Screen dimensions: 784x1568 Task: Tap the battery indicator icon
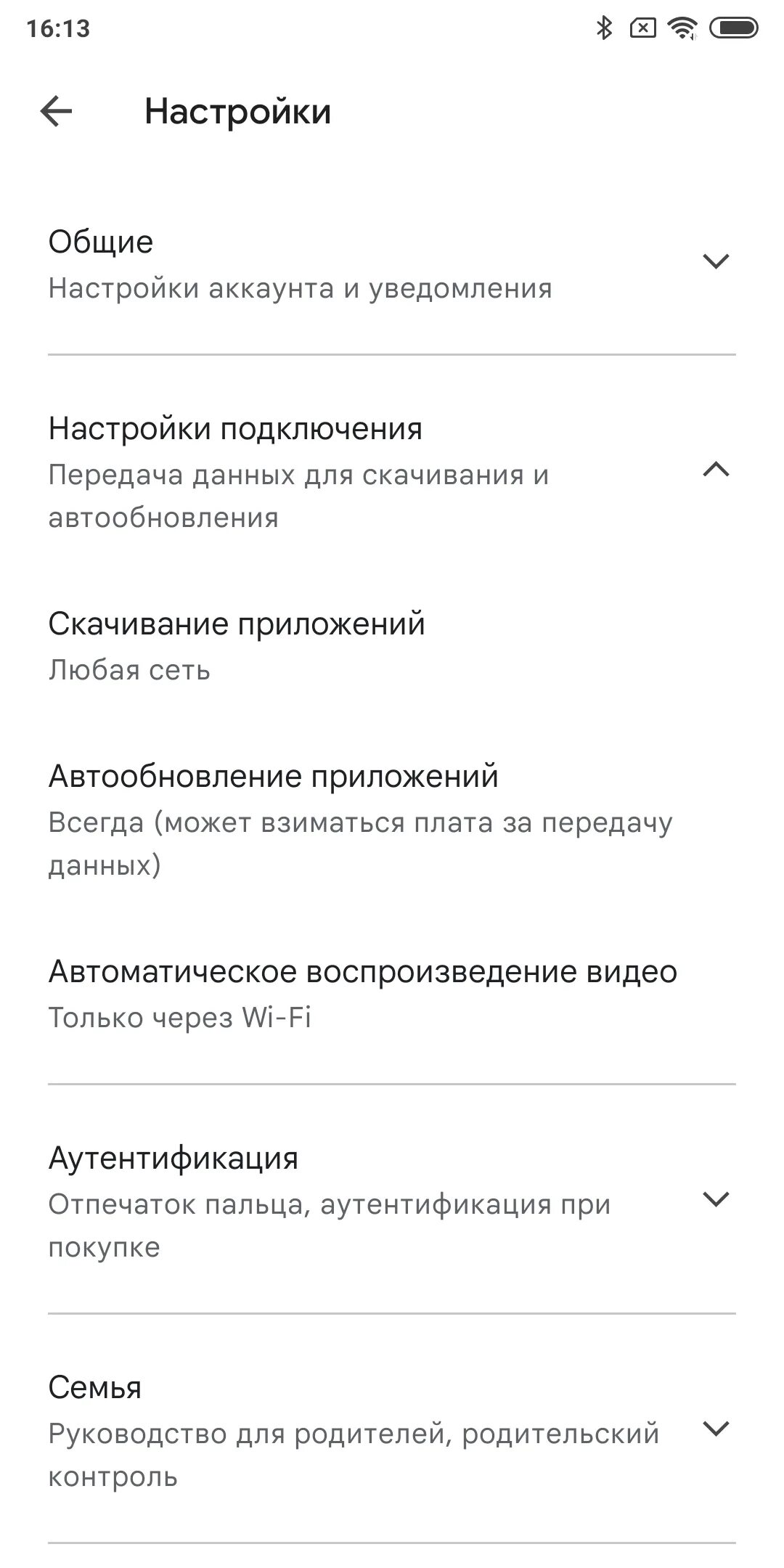pyautogui.click(x=733, y=28)
